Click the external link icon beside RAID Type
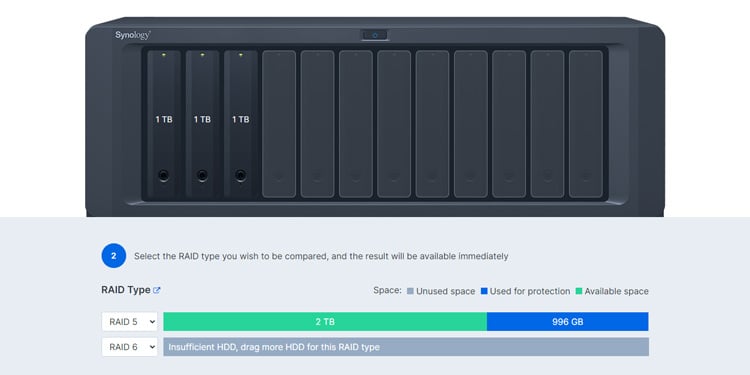750x375 pixels. coord(156,290)
